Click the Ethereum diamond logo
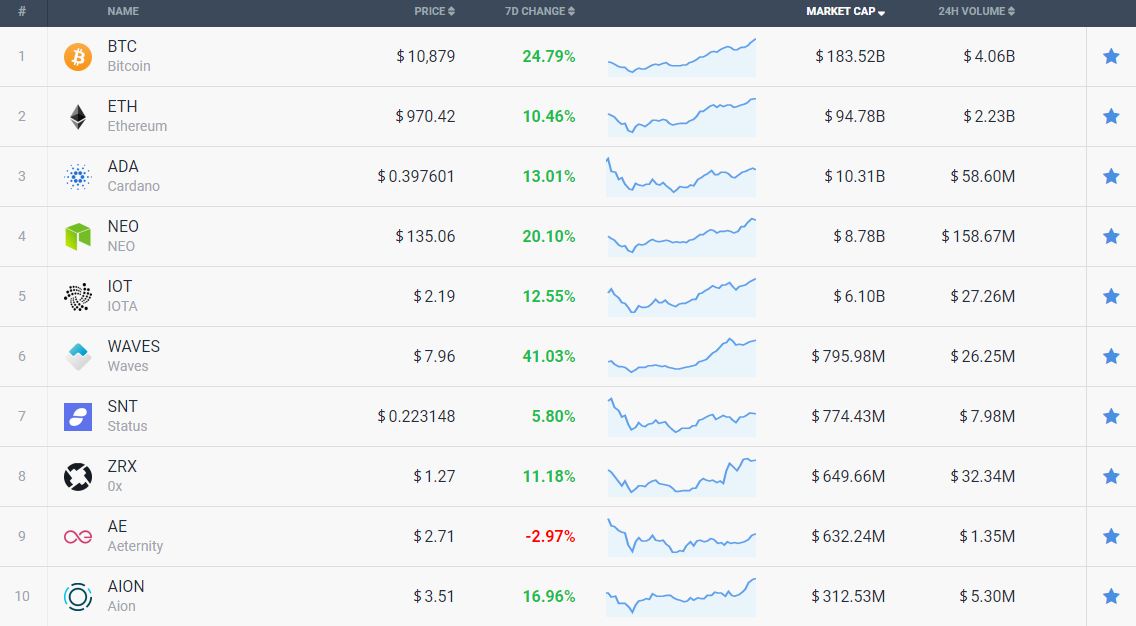The height and width of the screenshot is (626, 1136). pyautogui.click(x=78, y=117)
